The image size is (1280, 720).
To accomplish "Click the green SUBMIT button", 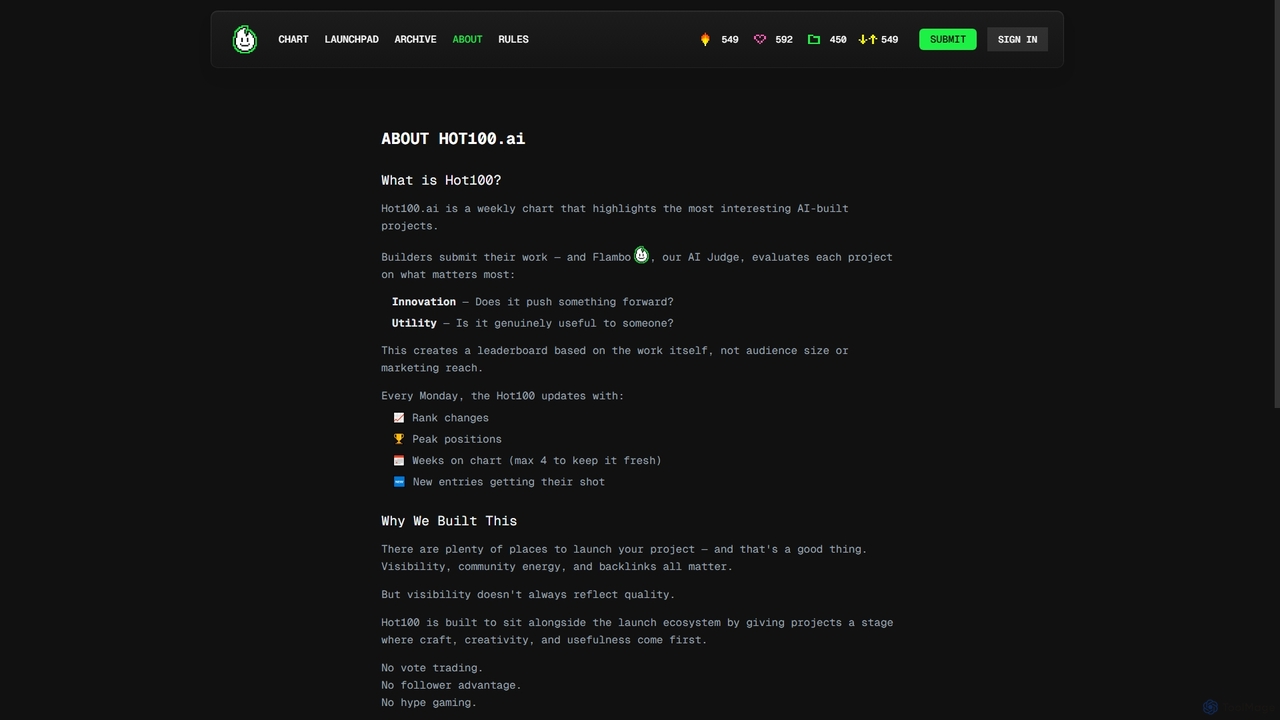I will [948, 39].
